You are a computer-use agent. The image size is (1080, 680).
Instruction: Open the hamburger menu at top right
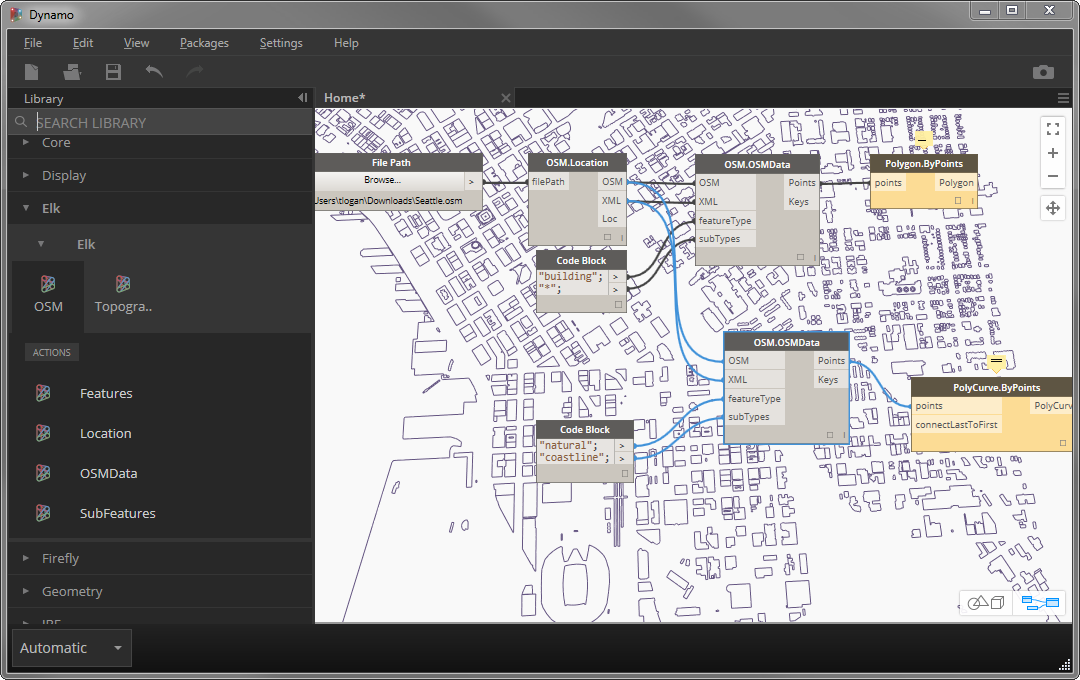pyautogui.click(x=1062, y=97)
